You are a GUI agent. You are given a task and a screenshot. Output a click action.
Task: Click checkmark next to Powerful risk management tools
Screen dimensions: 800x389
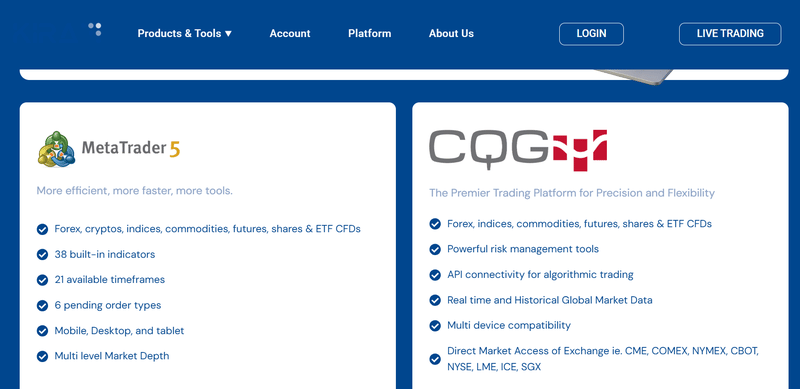pyautogui.click(x=435, y=250)
